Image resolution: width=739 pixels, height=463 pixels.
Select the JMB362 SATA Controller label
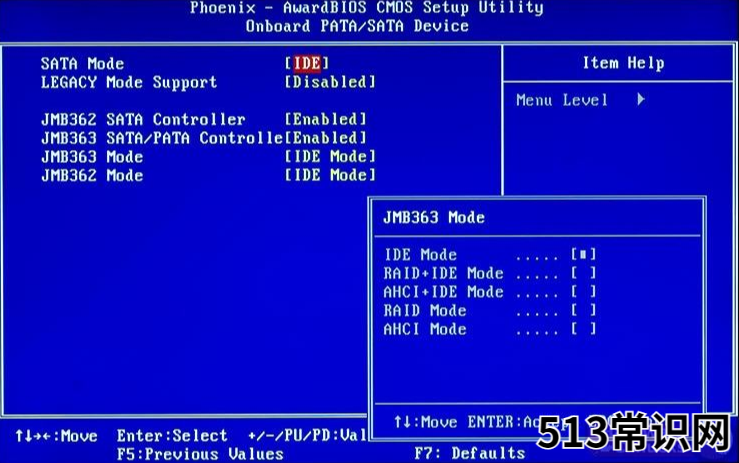coord(143,119)
